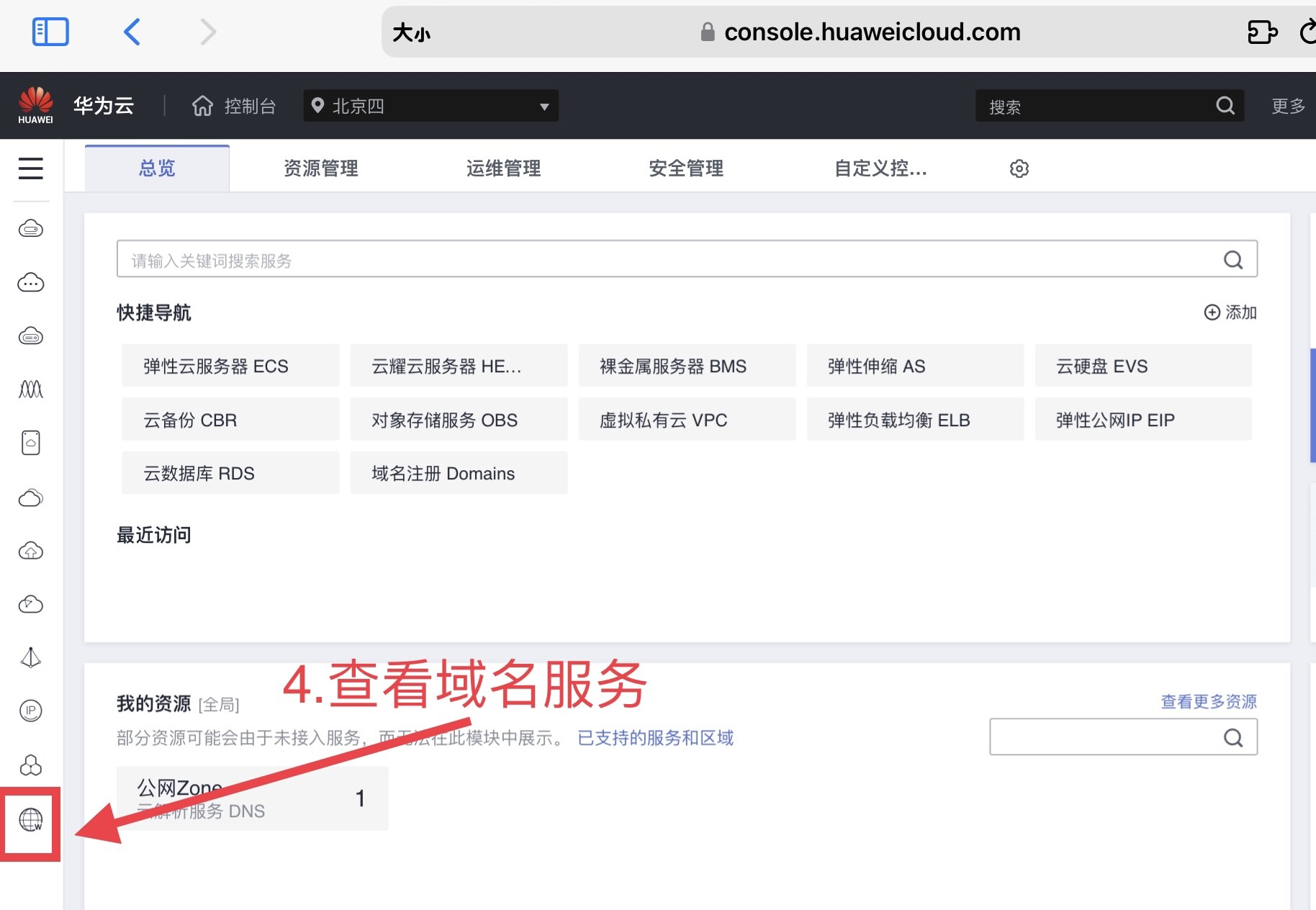Viewport: 1316px width, 910px height.
Task: Open 弹性云服务器 ECS shortcut
Action: click(230, 366)
